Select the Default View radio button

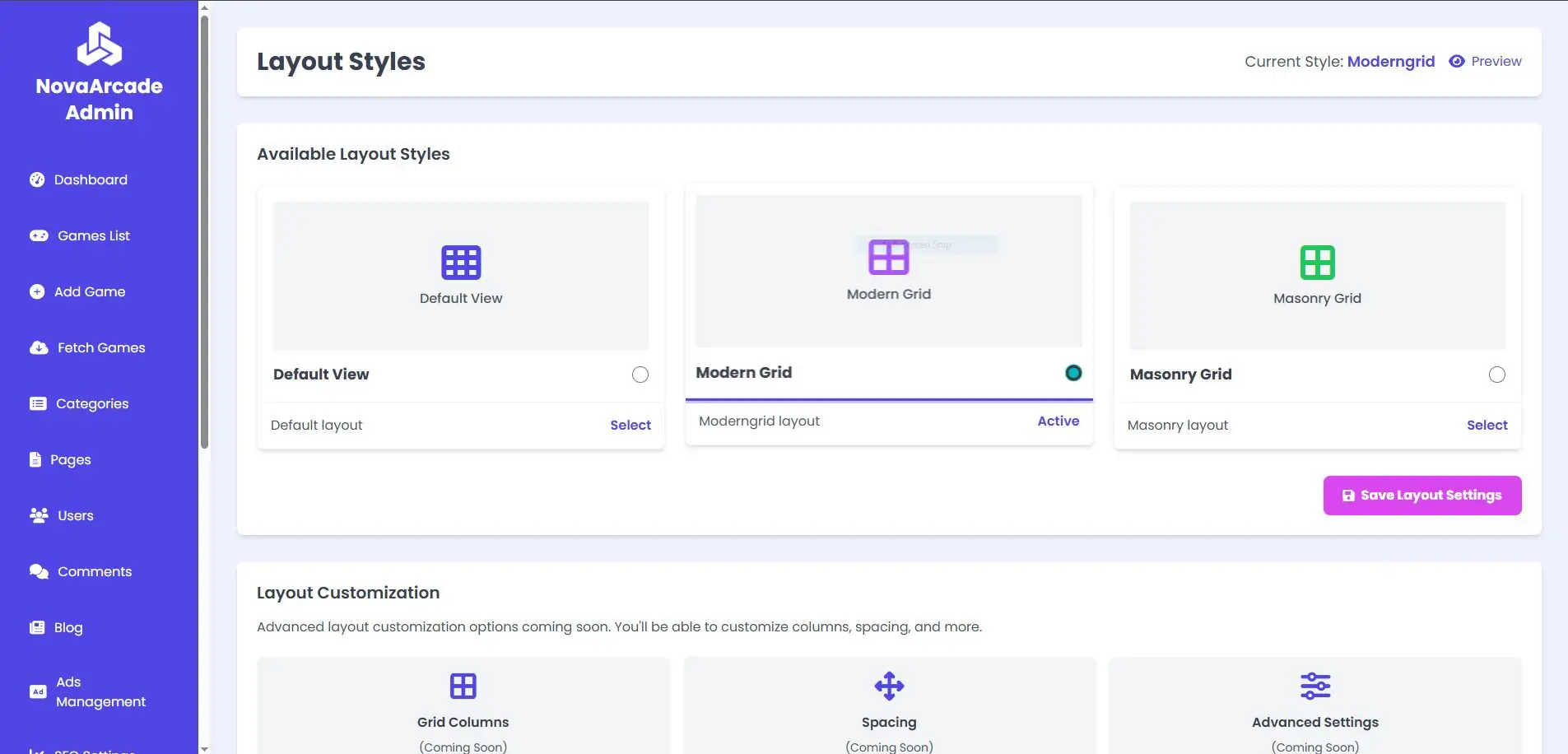coord(640,375)
